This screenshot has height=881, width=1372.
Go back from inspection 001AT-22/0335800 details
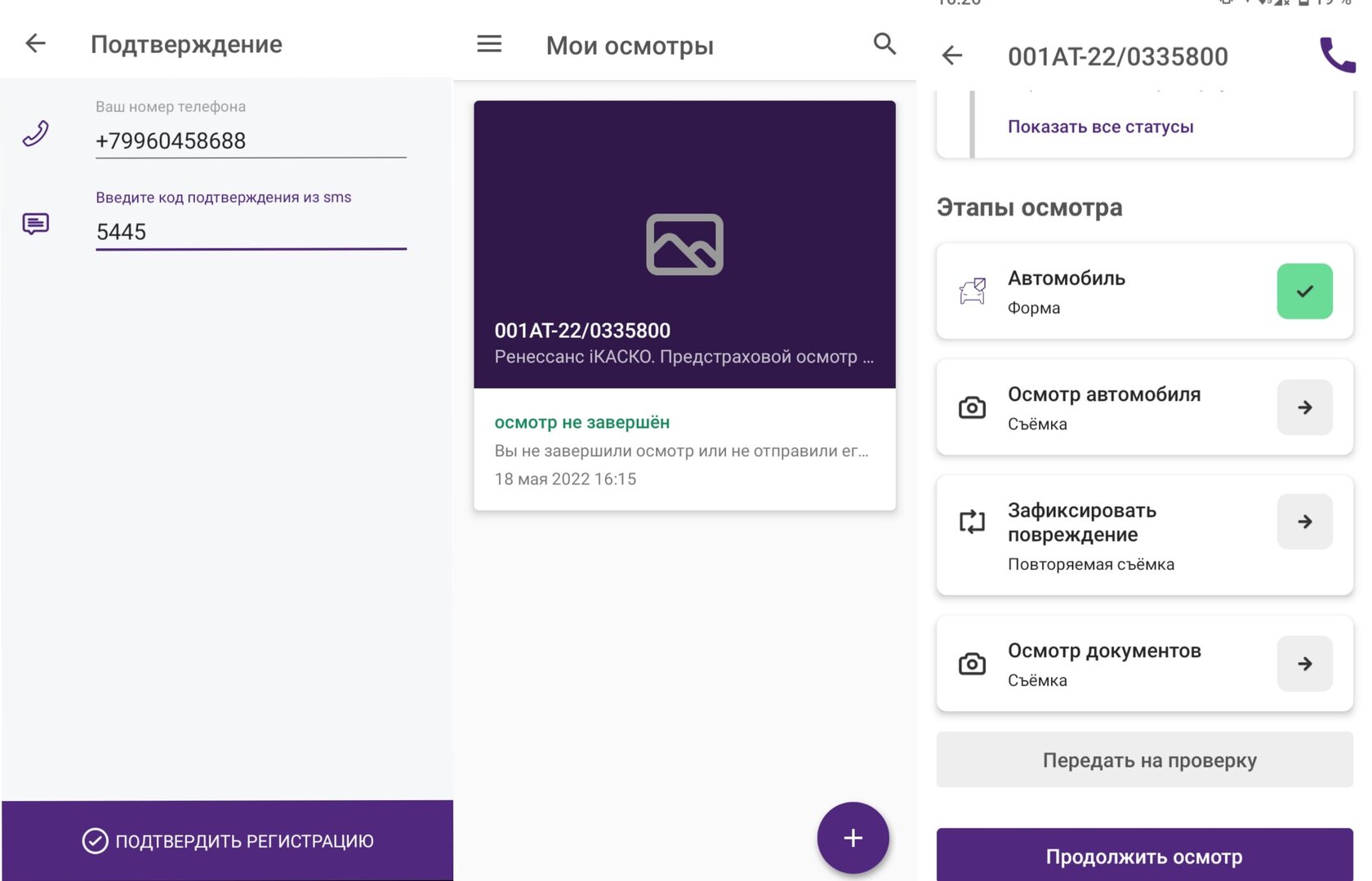pyautogui.click(x=952, y=56)
